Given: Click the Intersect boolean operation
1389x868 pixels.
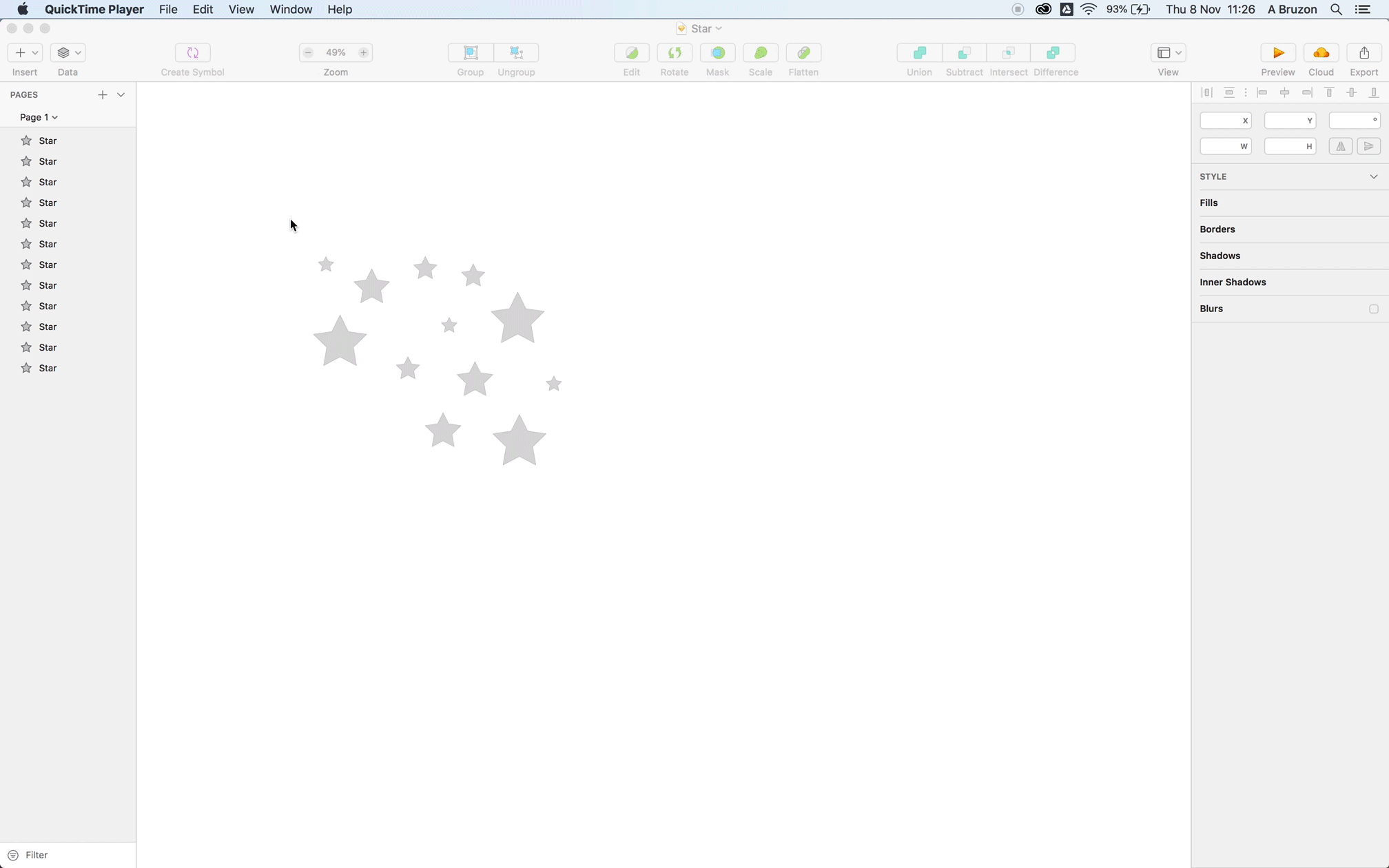Looking at the screenshot, I should click(1008, 53).
